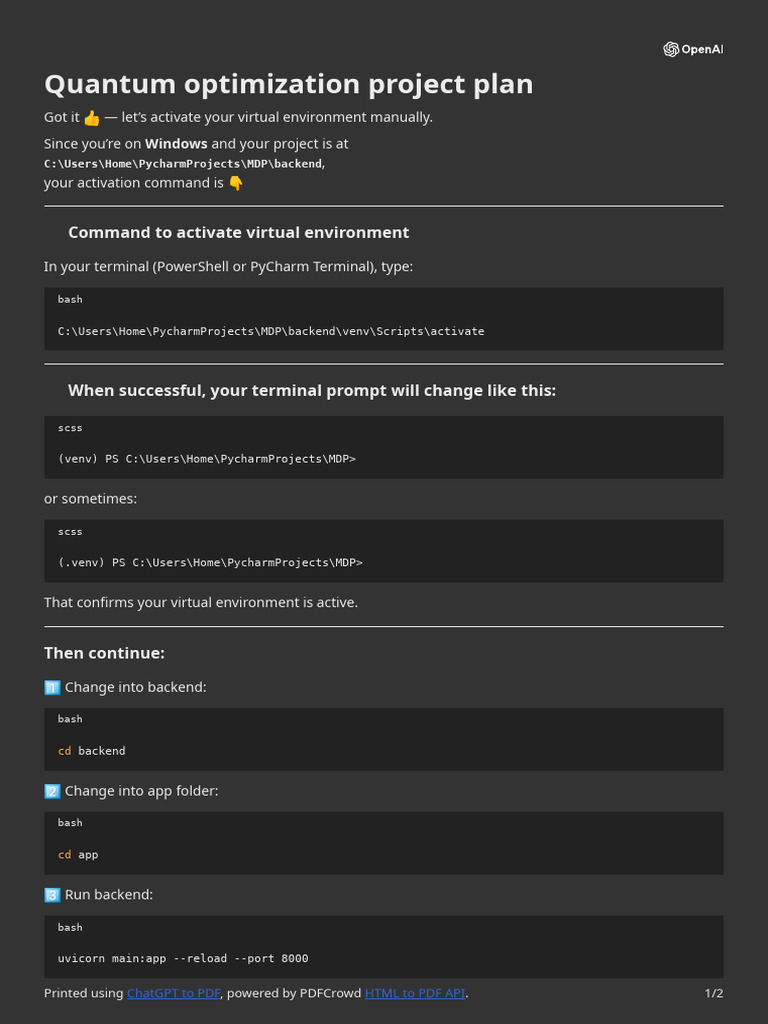Click the 'Then continue:' heading
The height and width of the screenshot is (1024, 768).
104,653
